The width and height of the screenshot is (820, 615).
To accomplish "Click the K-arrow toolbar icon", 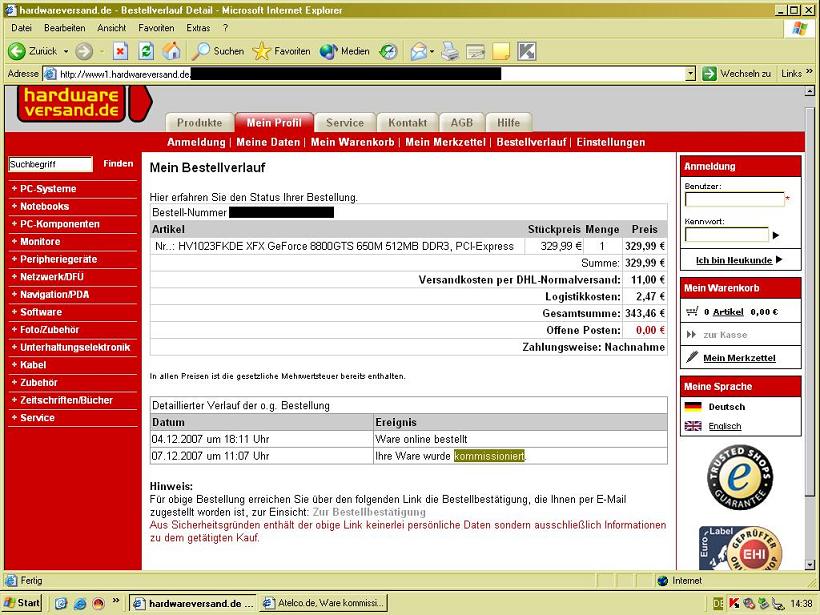I will coord(527,51).
